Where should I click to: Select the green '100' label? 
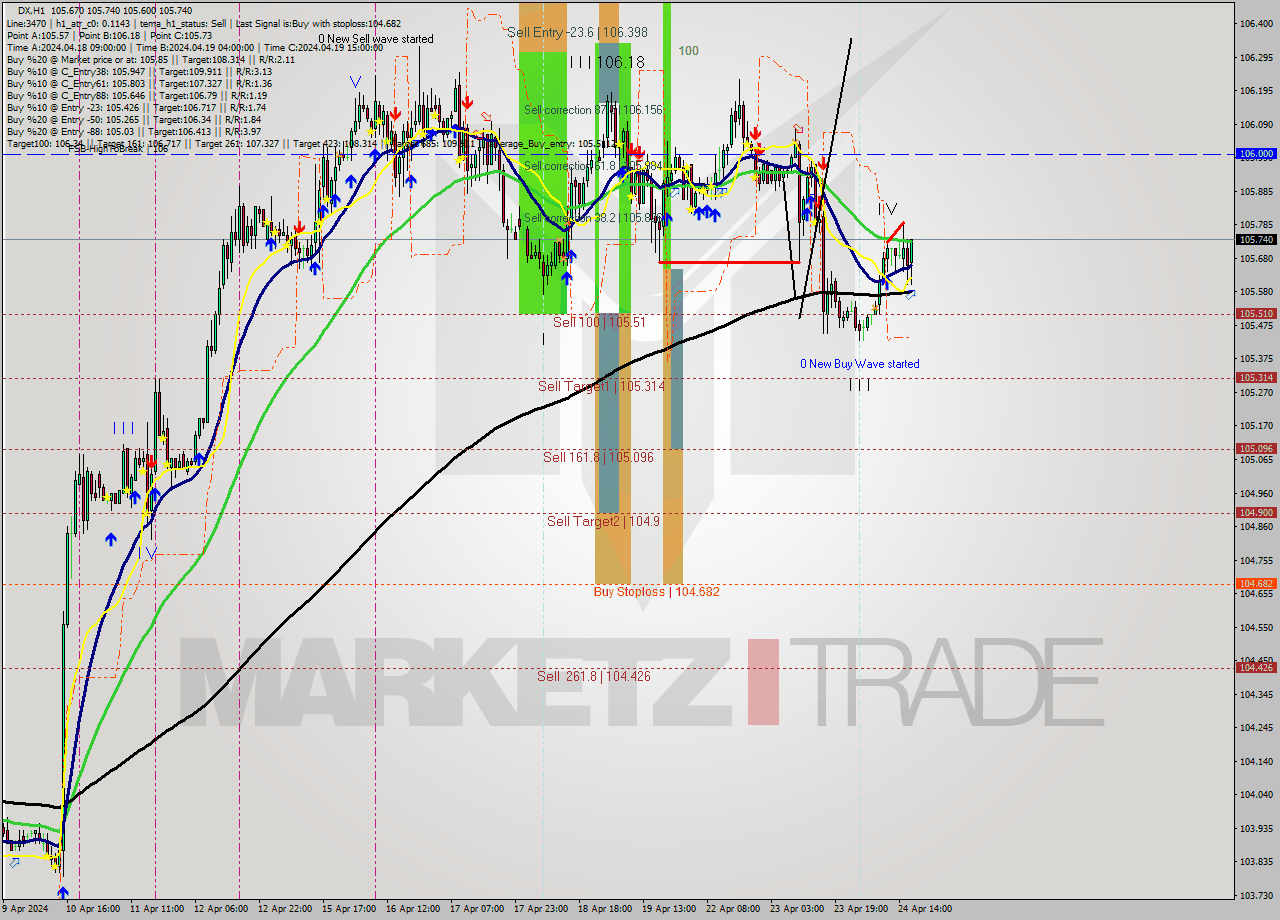(688, 50)
